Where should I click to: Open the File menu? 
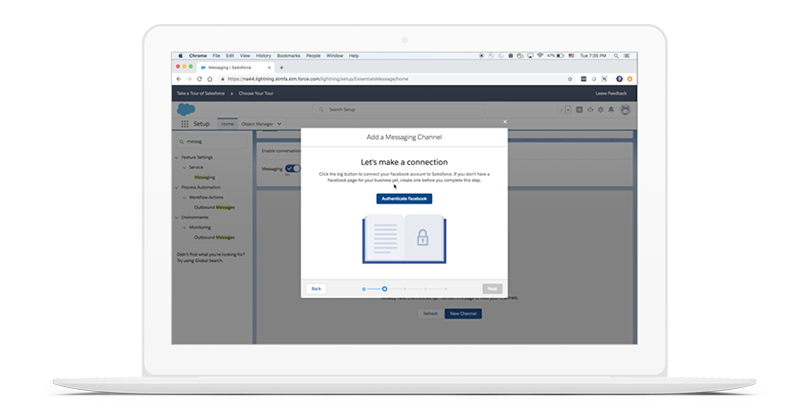216,56
